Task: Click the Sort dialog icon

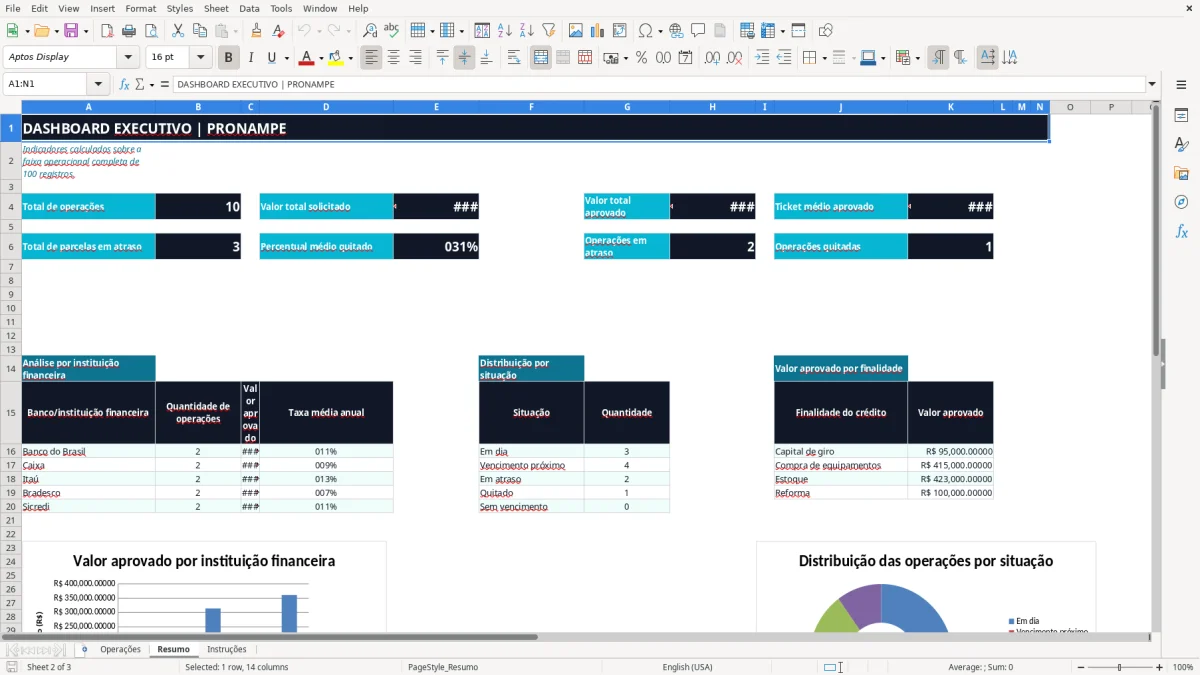Action: 482,31
